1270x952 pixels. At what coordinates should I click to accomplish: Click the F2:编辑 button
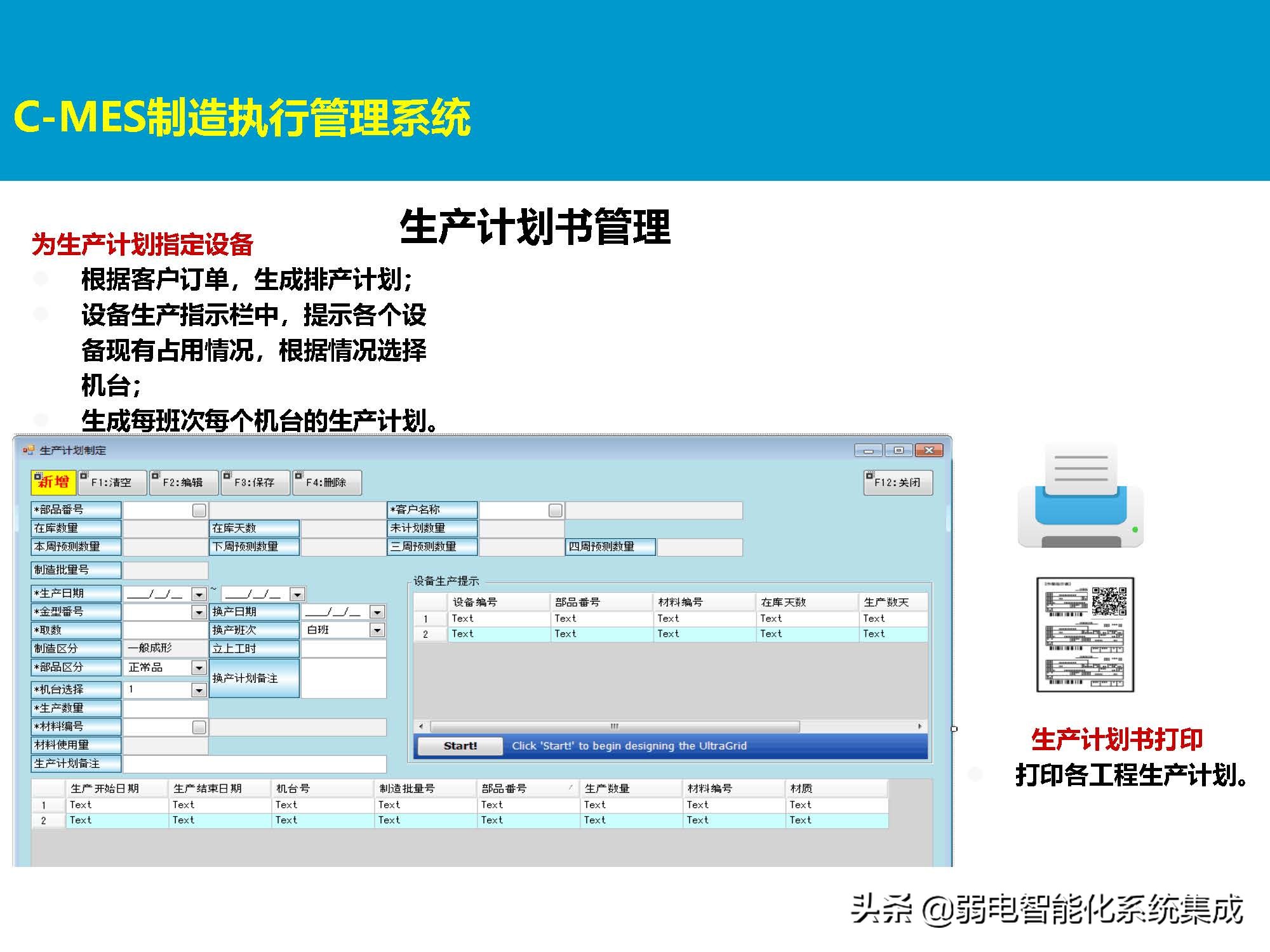pyautogui.click(x=184, y=482)
